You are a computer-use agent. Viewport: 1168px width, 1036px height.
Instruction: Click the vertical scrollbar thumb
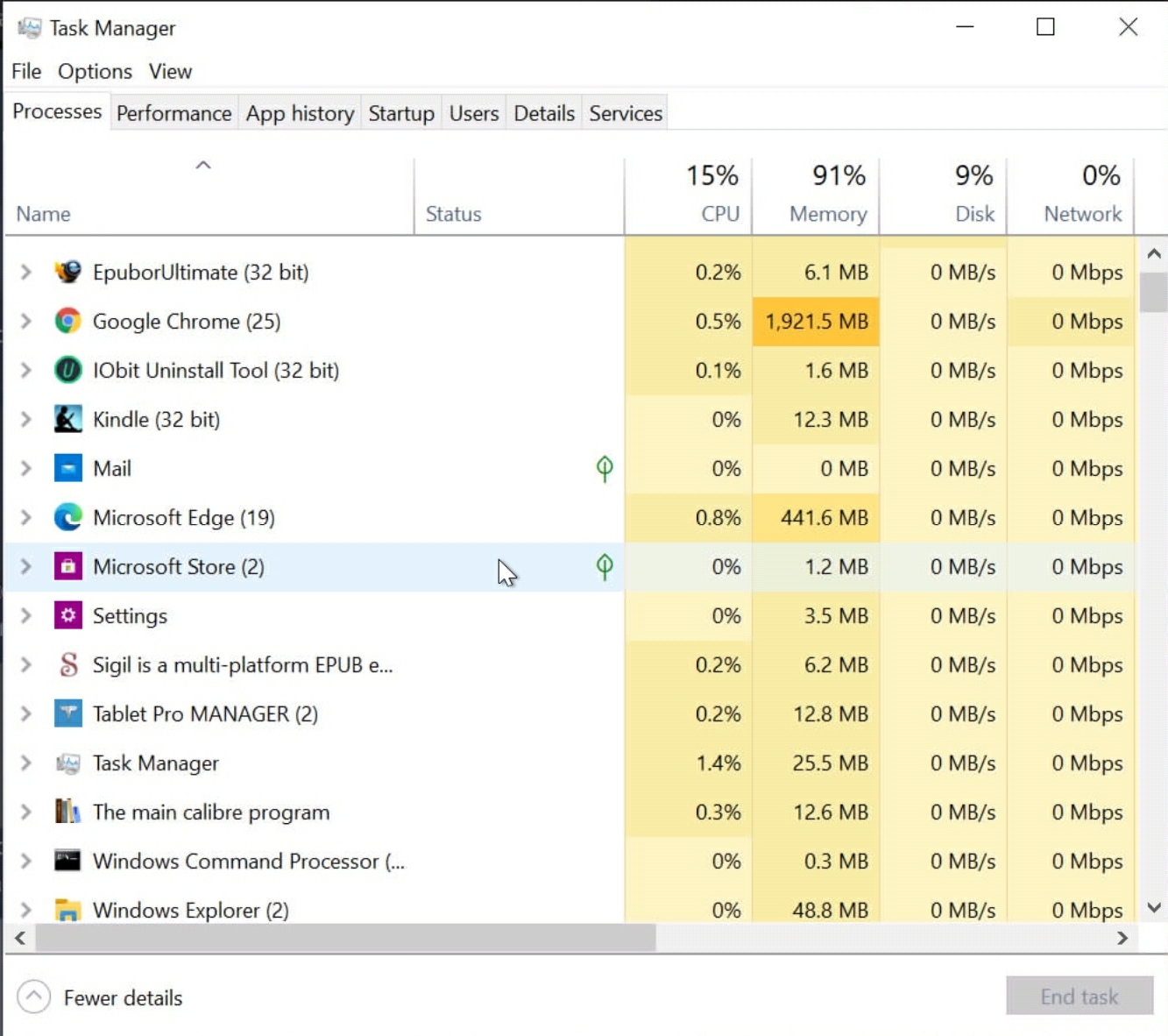(1154, 293)
